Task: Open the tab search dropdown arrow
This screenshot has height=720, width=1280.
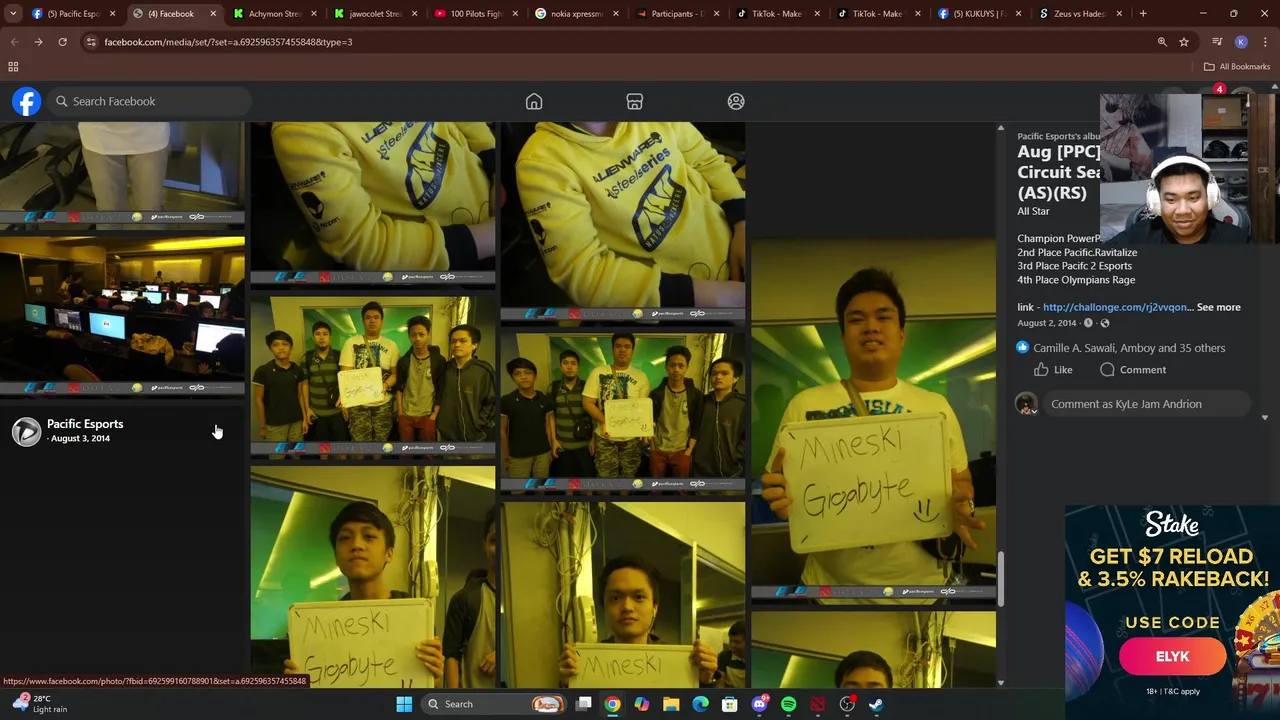Action: 13,14
